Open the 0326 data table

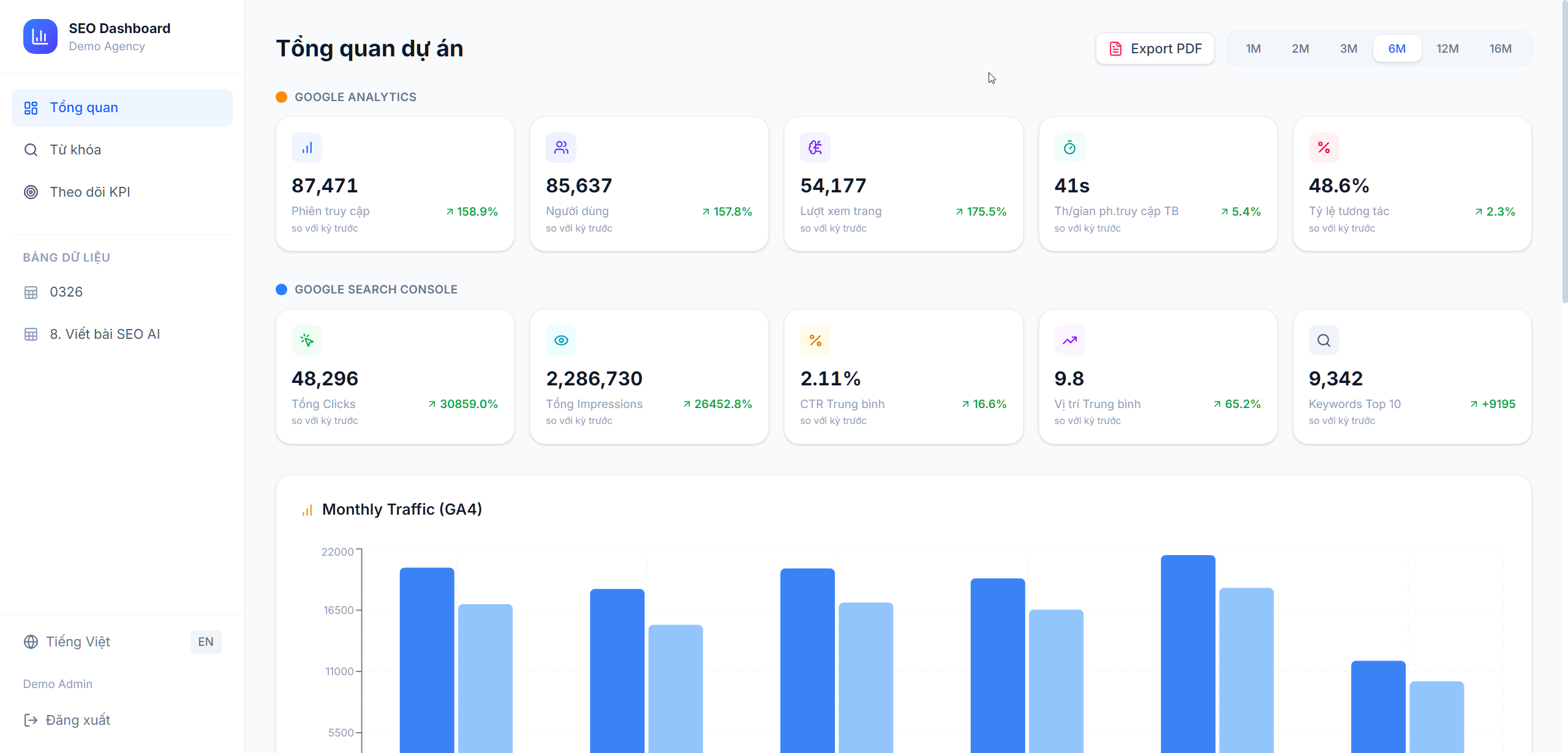pyautogui.click(x=66, y=292)
